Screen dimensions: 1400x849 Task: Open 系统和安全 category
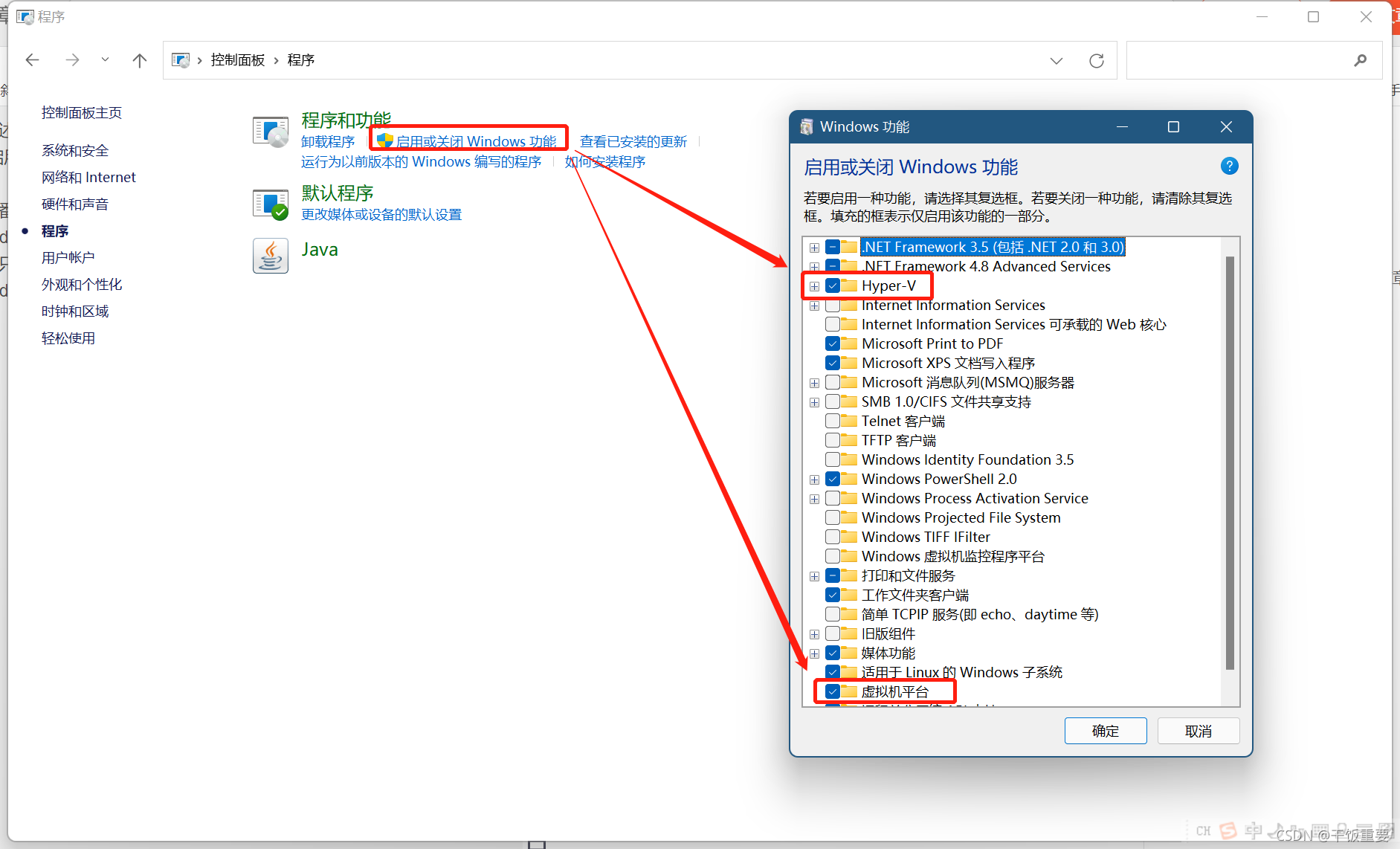[75, 150]
